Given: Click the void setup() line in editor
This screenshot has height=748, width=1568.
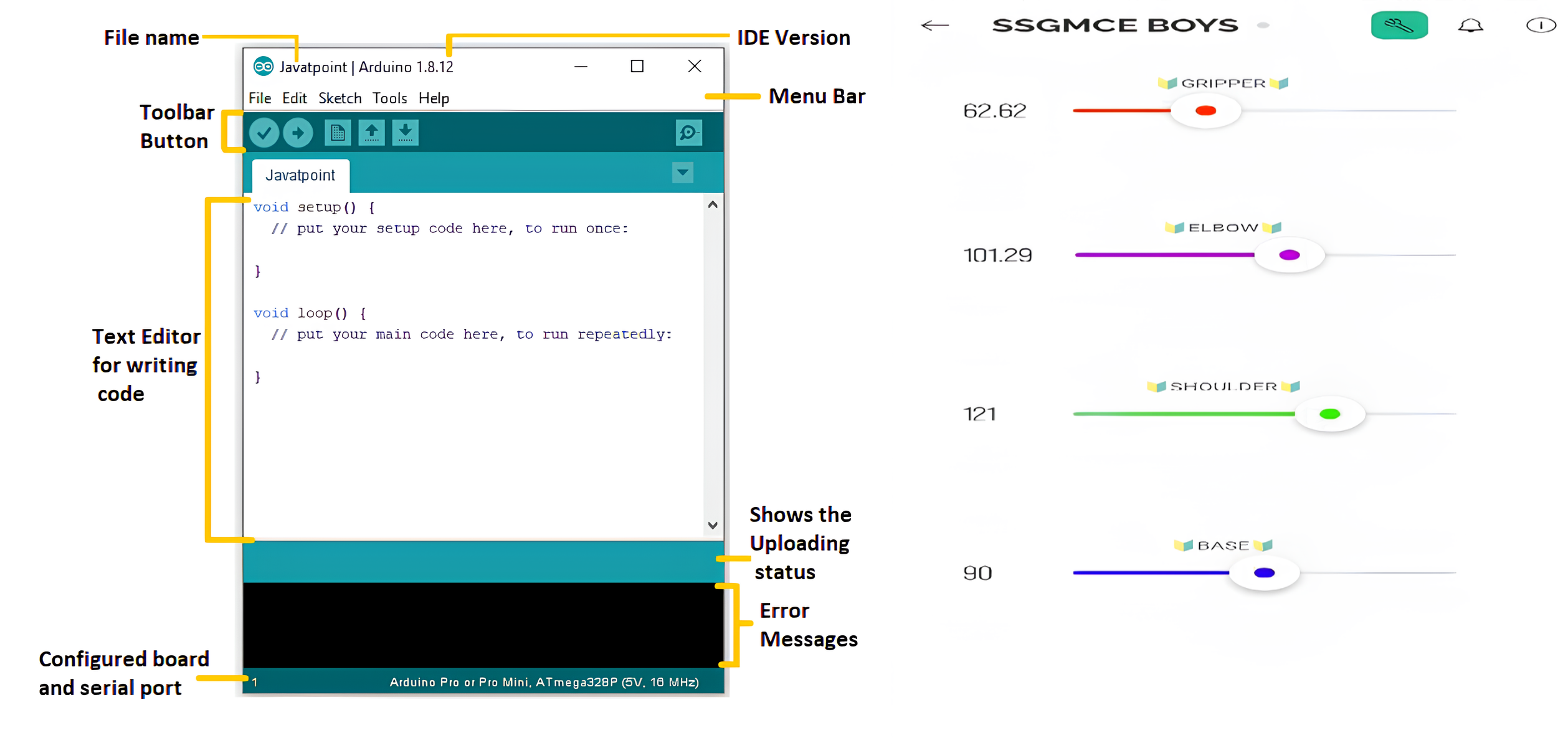Looking at the screenshot, I should [314, 207].
